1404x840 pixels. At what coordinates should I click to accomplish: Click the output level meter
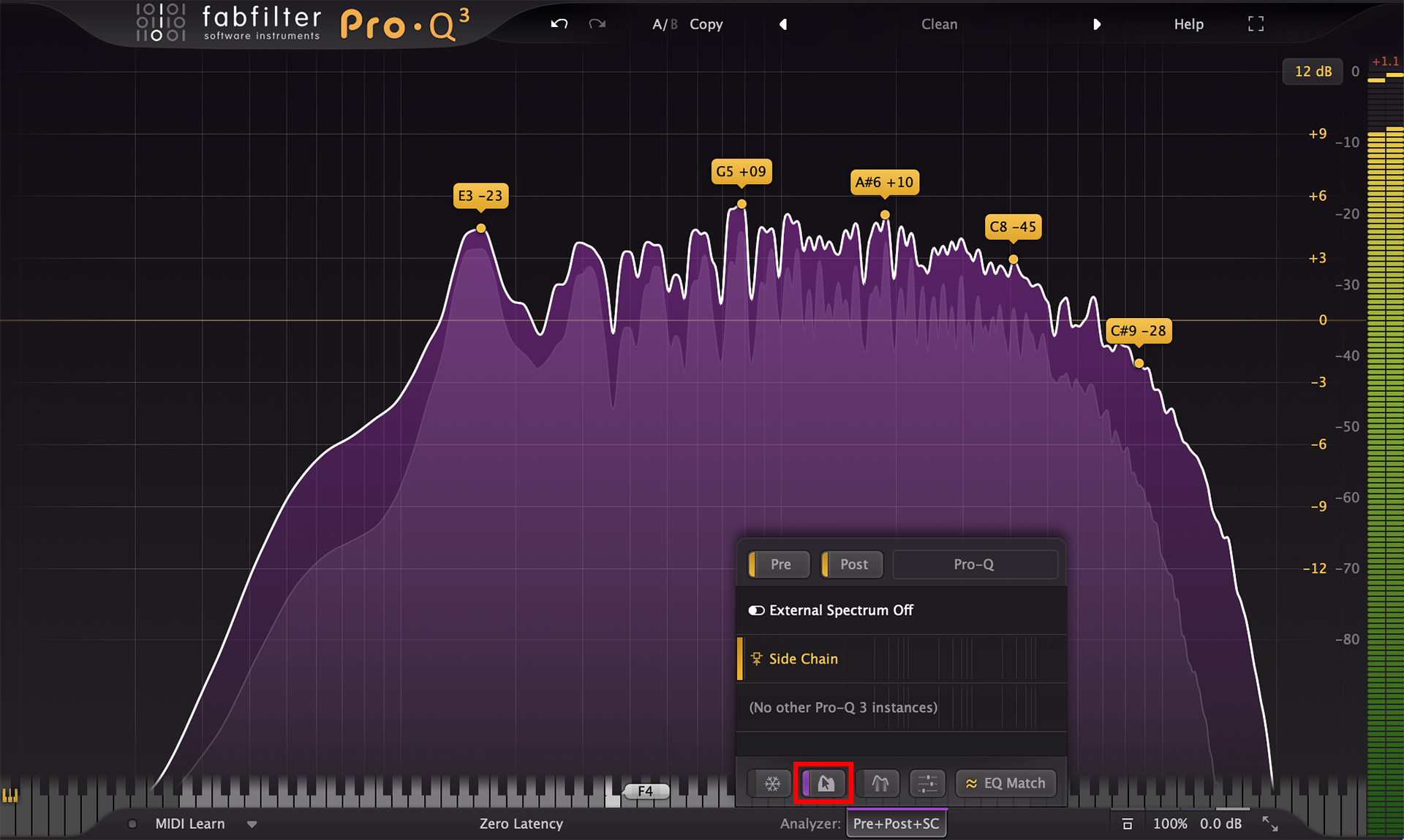(x=1385, y=453)
